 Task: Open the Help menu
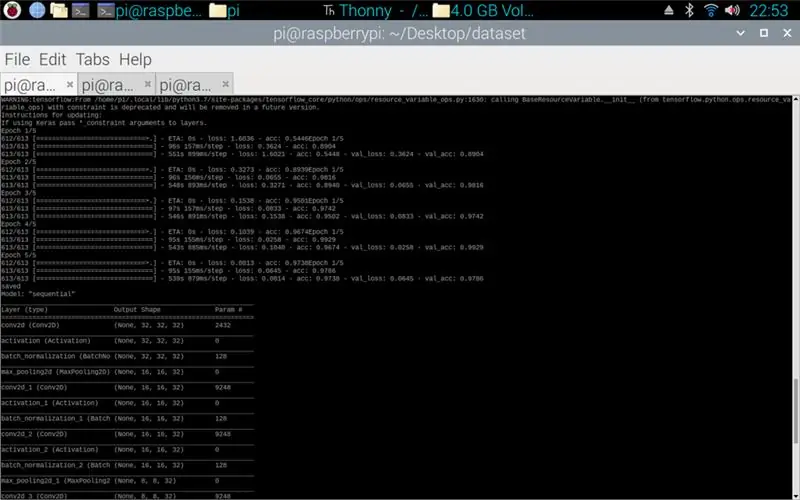click(x=135, y=59)
